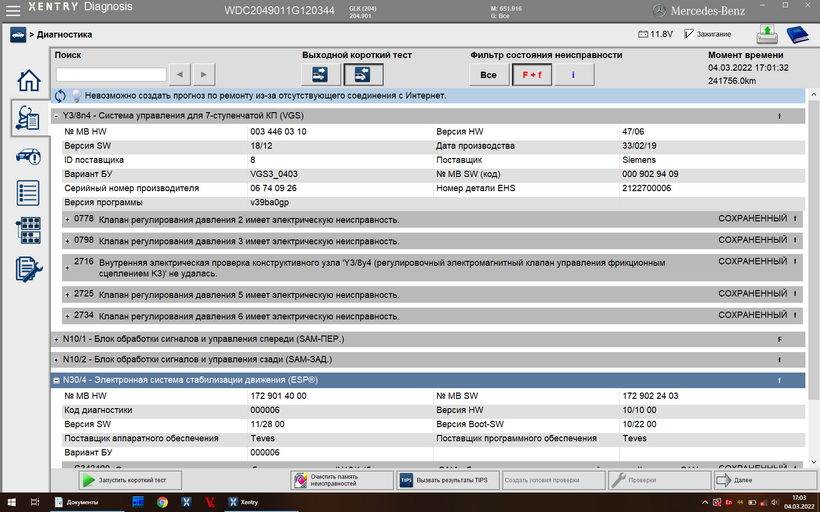Click into the Поиск search field
Viewport: 820px width, 512px height.
[111, 75]
